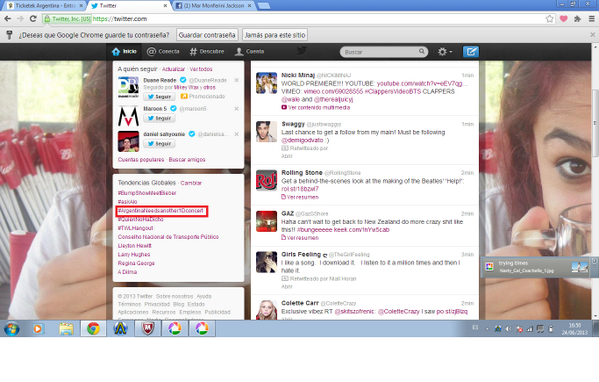The image size is (599, 382).
Task: Open trend Conselho Nacional de Transporte Público
Action: pos(168,237)
